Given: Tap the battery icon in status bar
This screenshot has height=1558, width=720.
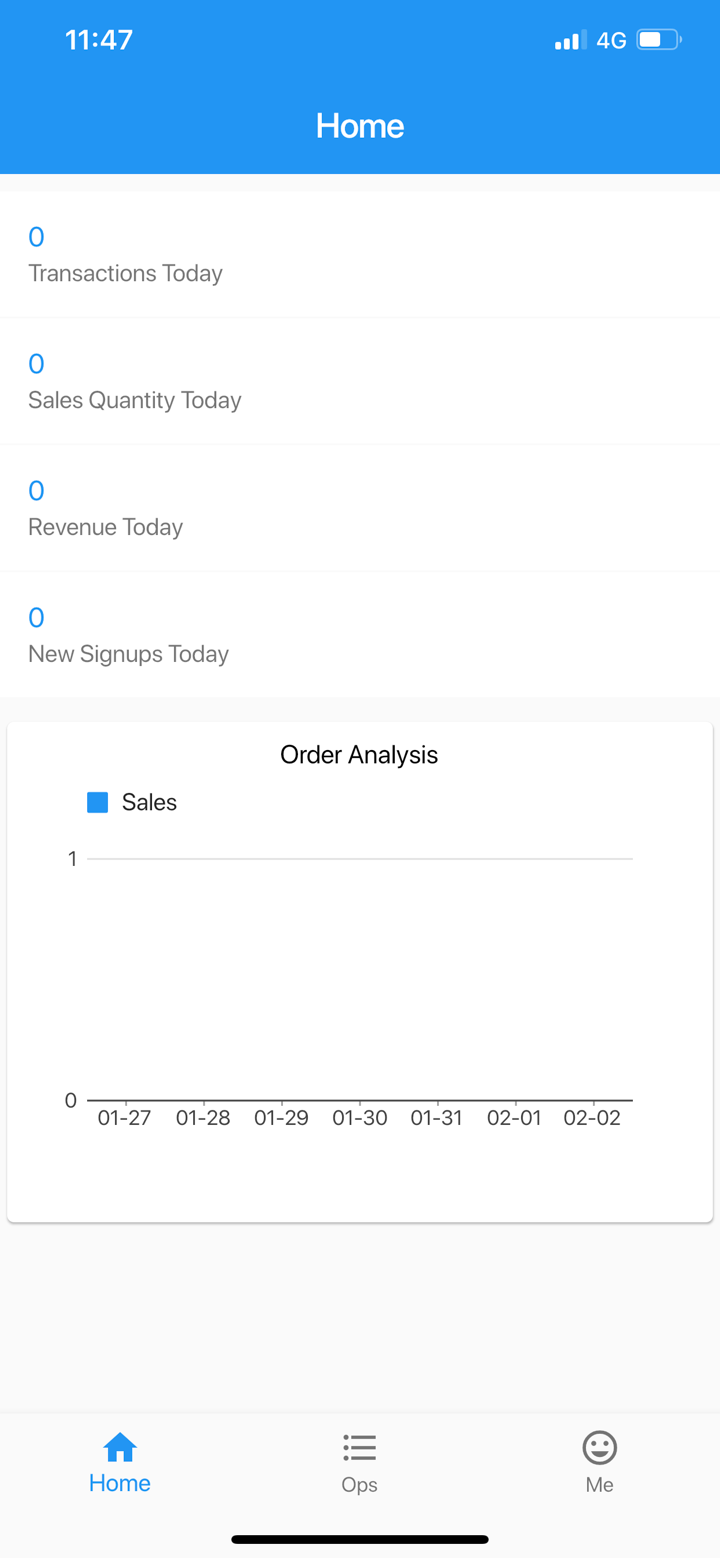Looking at the screenshot, I should (658, 40).
